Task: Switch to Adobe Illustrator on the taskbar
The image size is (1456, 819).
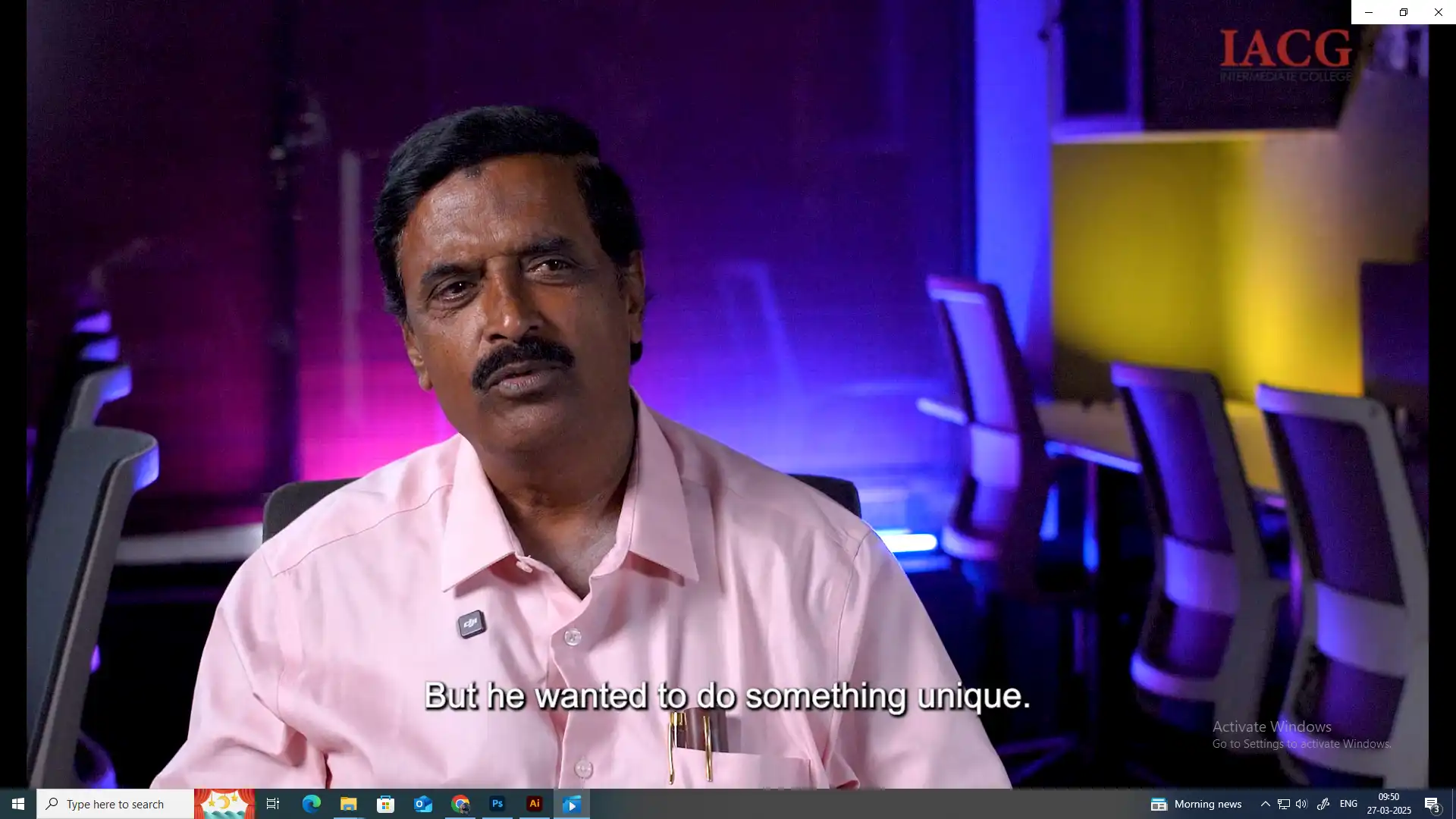Action: tap(535, 804)
